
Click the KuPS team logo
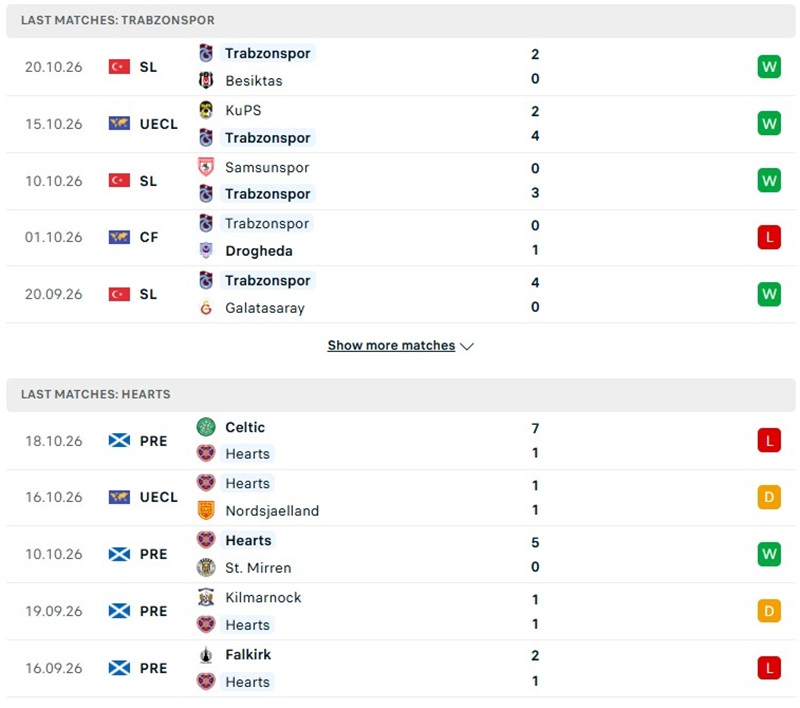coord(206,110)
